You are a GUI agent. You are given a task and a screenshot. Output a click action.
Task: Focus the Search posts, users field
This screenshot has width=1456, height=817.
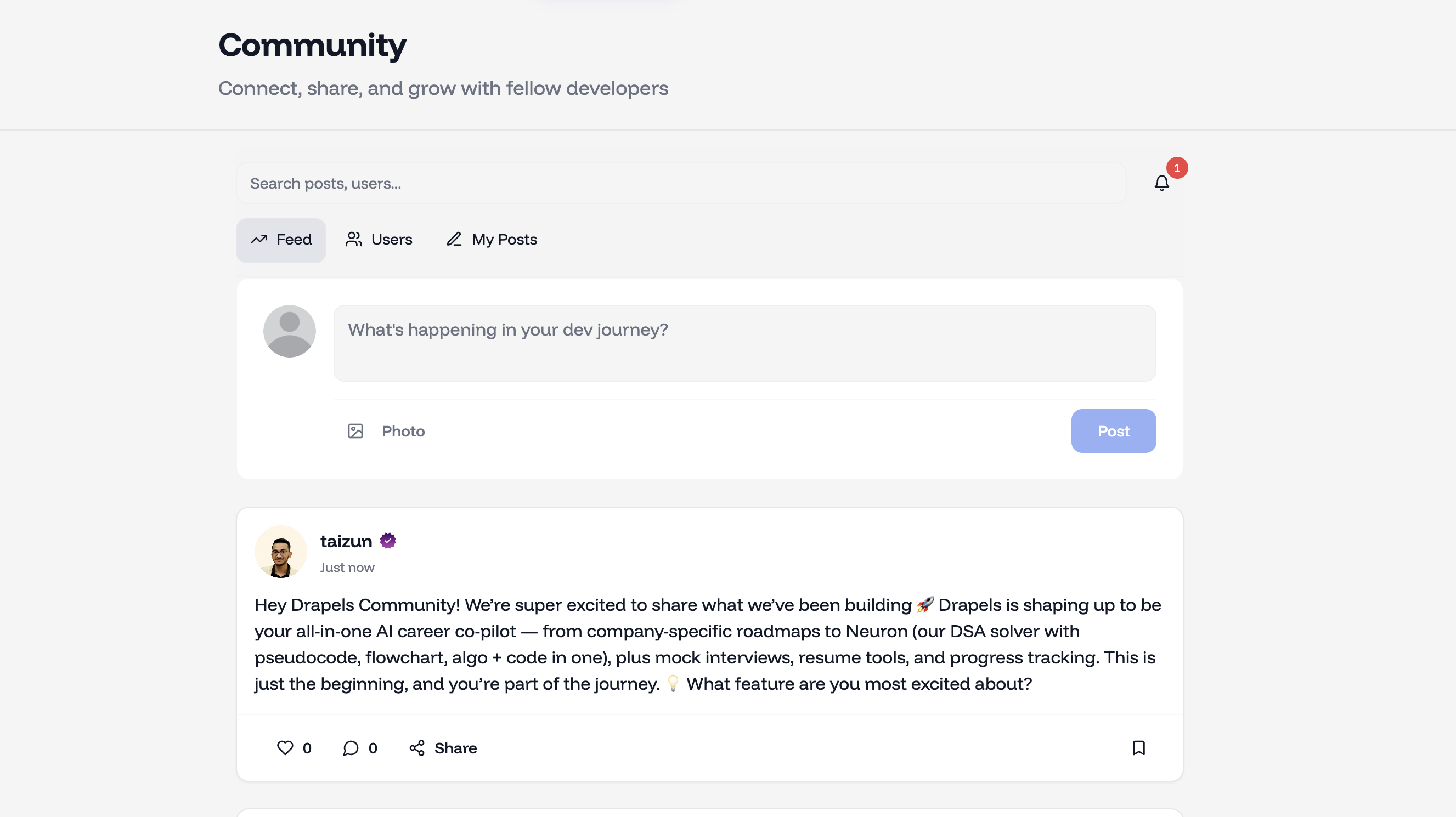click(x=681, y=183)
